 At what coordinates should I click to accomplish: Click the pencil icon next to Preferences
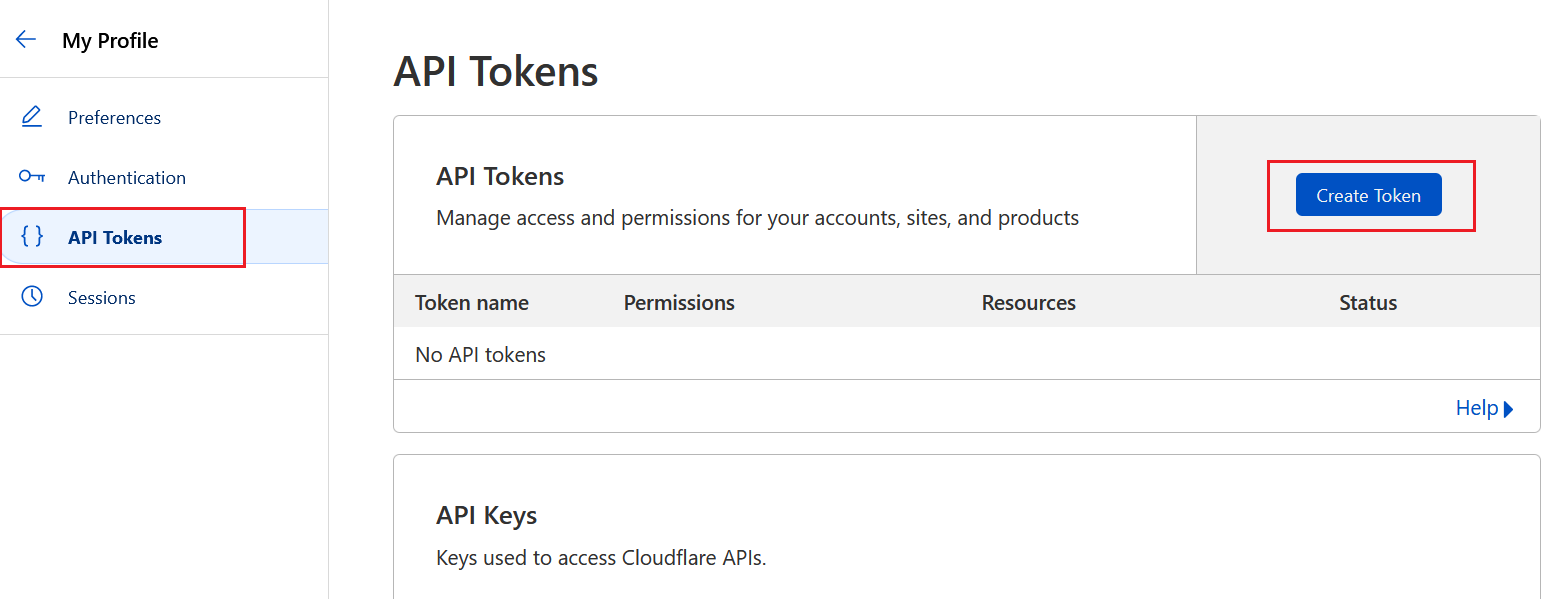(32, 117)
